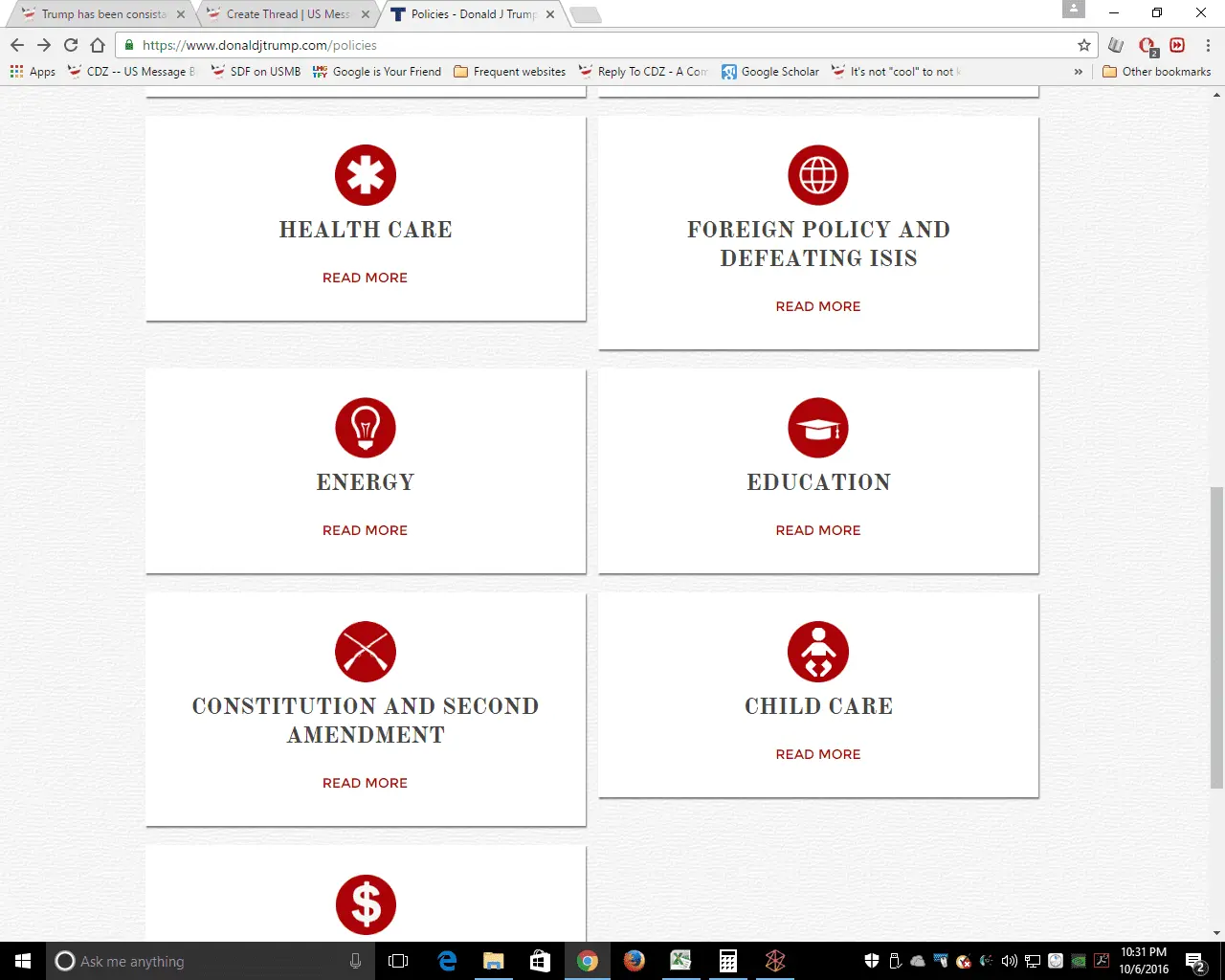The image size is (1225, 980).
Task: Close the 'Trump has been consista' tab
Action: pos(180,14)
